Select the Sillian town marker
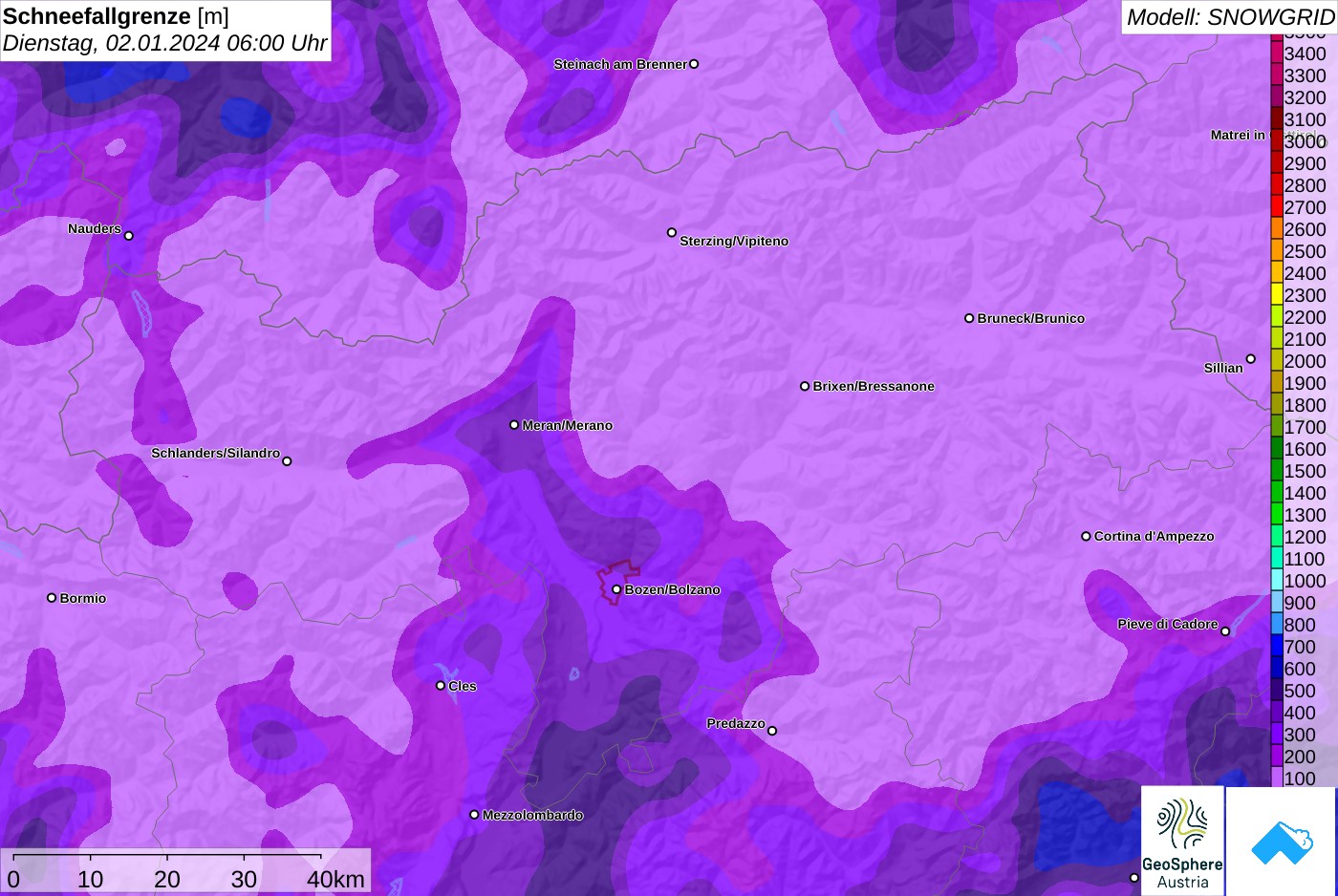The image size is (1338, 896). tap(1250, 359)
